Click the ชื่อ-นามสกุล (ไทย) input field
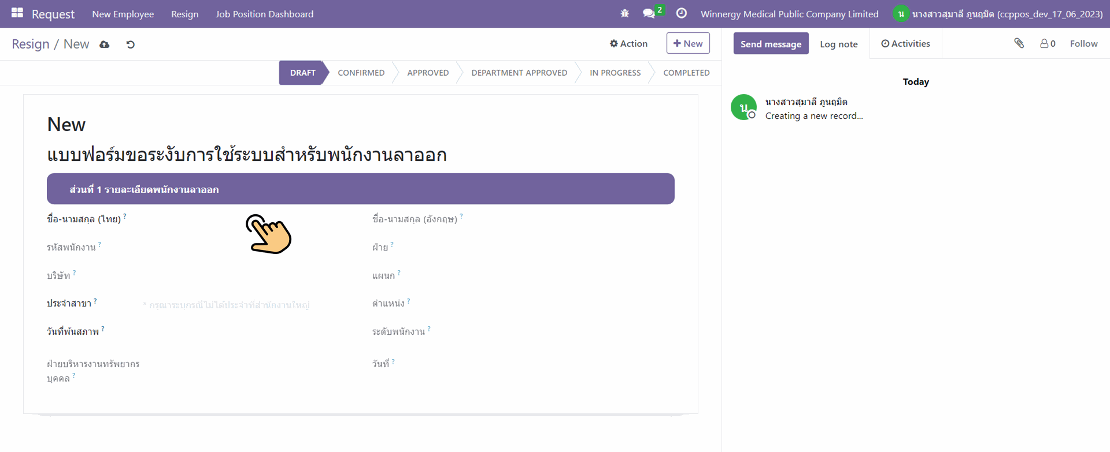This screenshot has width=1110, height=452. click(x=240, y=218)
